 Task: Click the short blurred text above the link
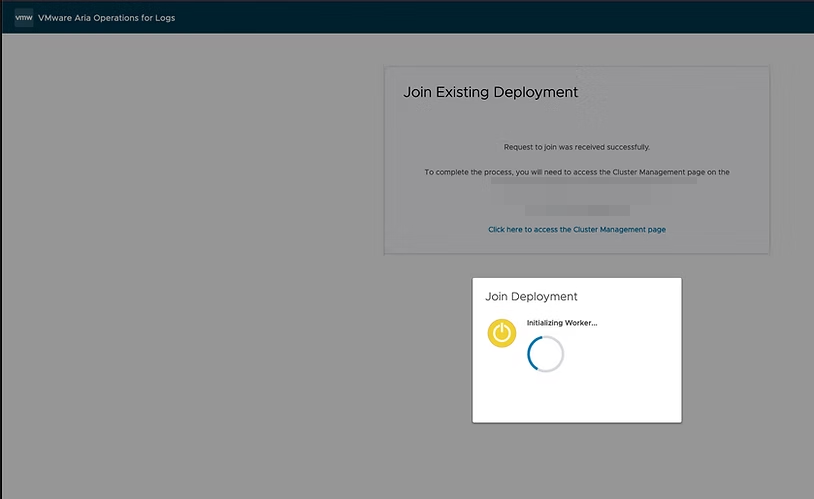(x=577, y=210)
